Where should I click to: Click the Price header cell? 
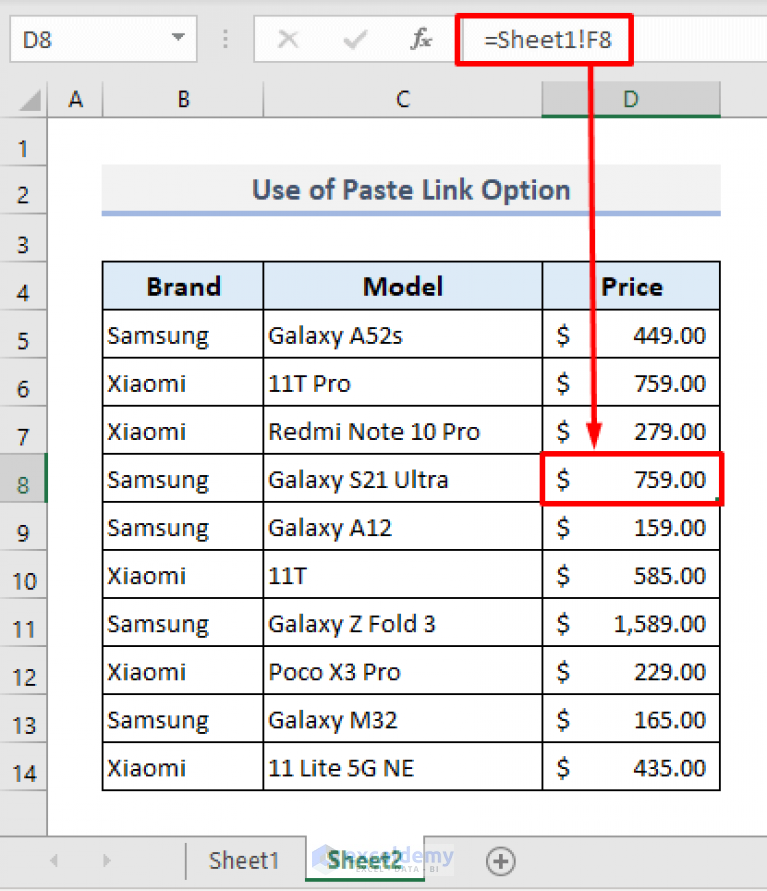(x=631, y=287)
